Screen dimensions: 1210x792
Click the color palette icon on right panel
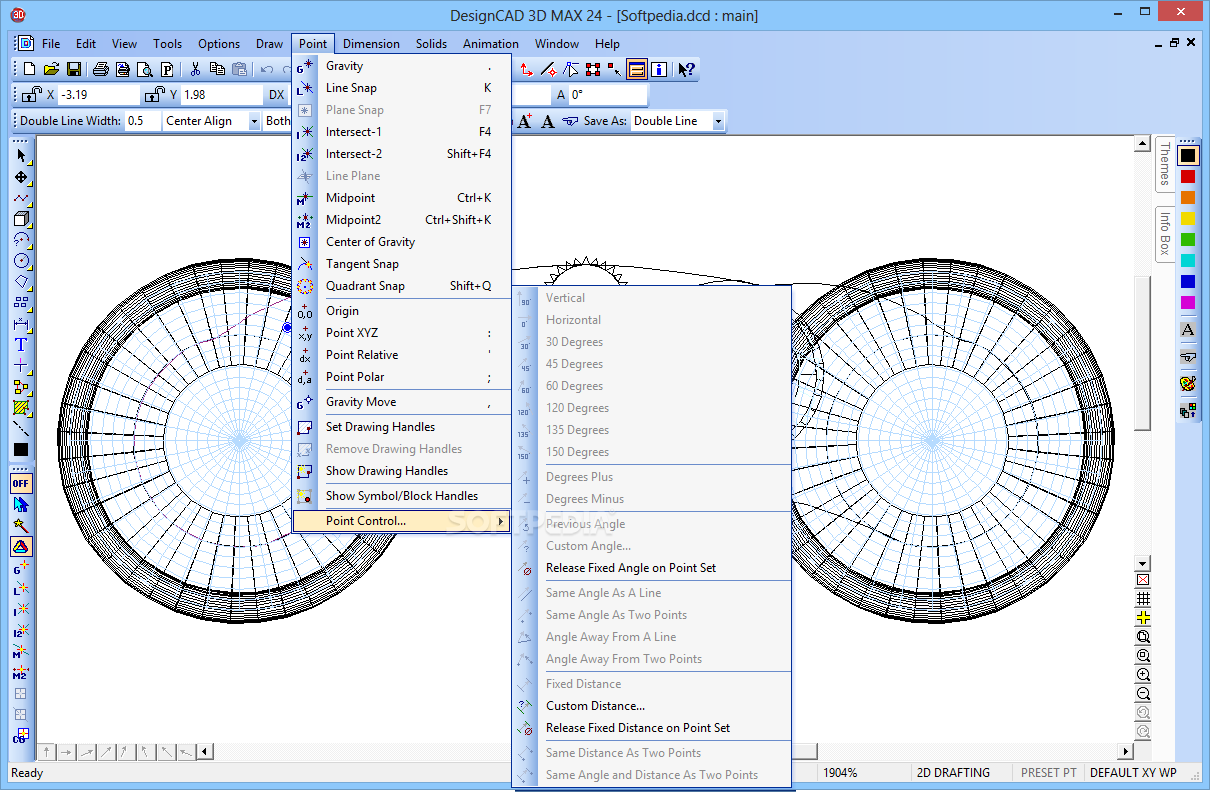[x=1188, y=383]
